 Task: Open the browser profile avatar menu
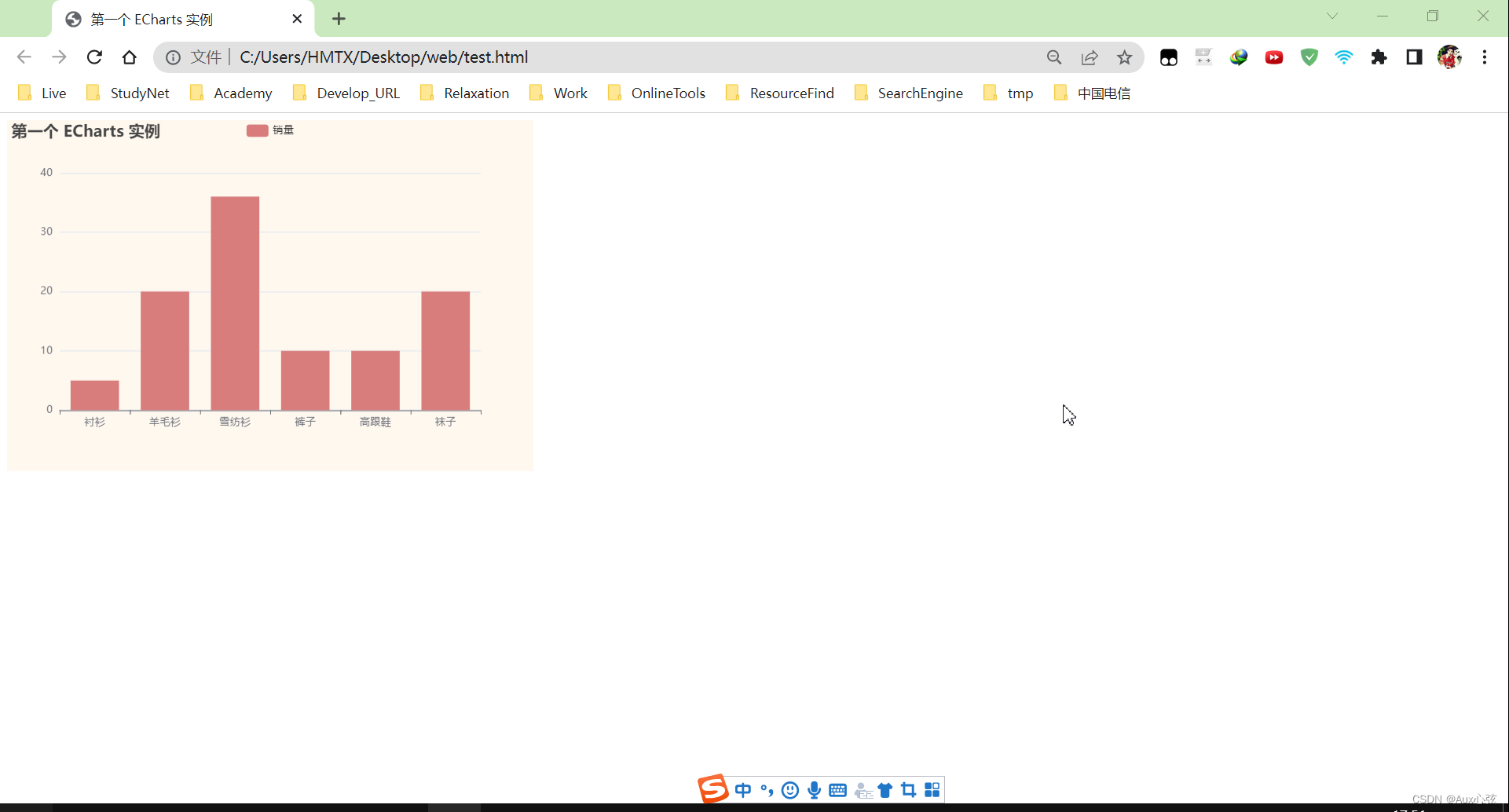(x=1449, y=57)
